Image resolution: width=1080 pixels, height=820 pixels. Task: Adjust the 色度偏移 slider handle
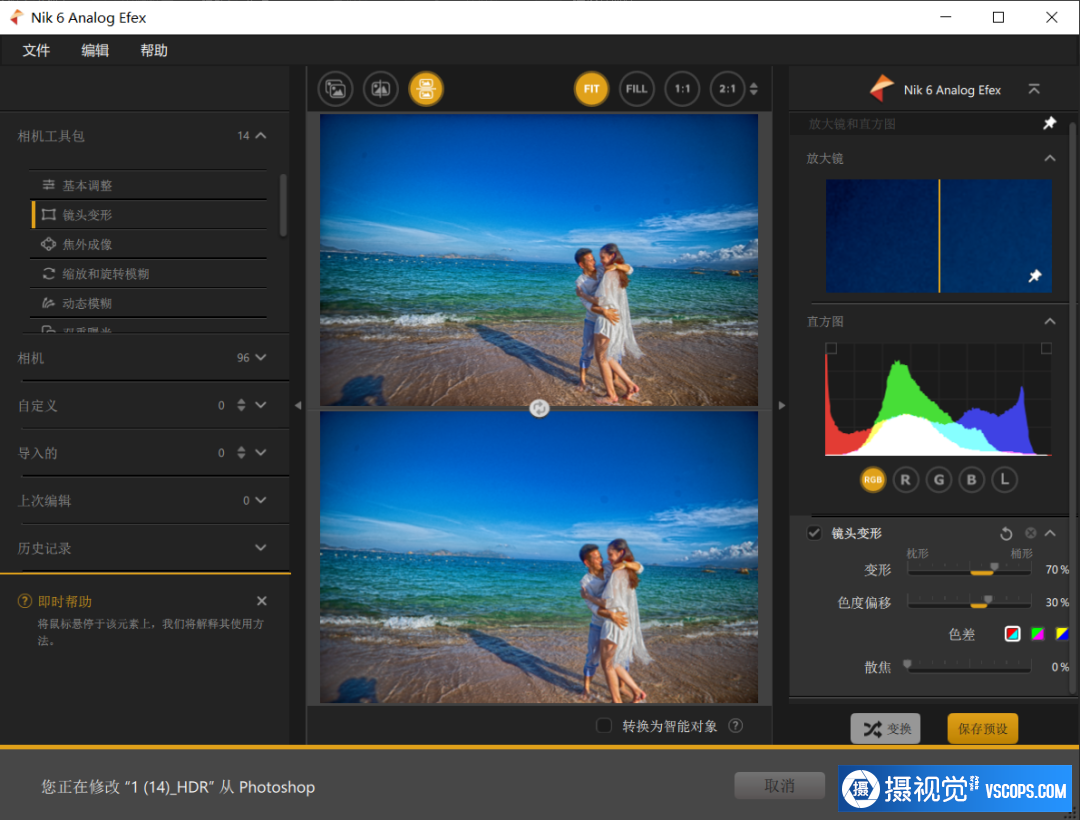tap(988, 600)
